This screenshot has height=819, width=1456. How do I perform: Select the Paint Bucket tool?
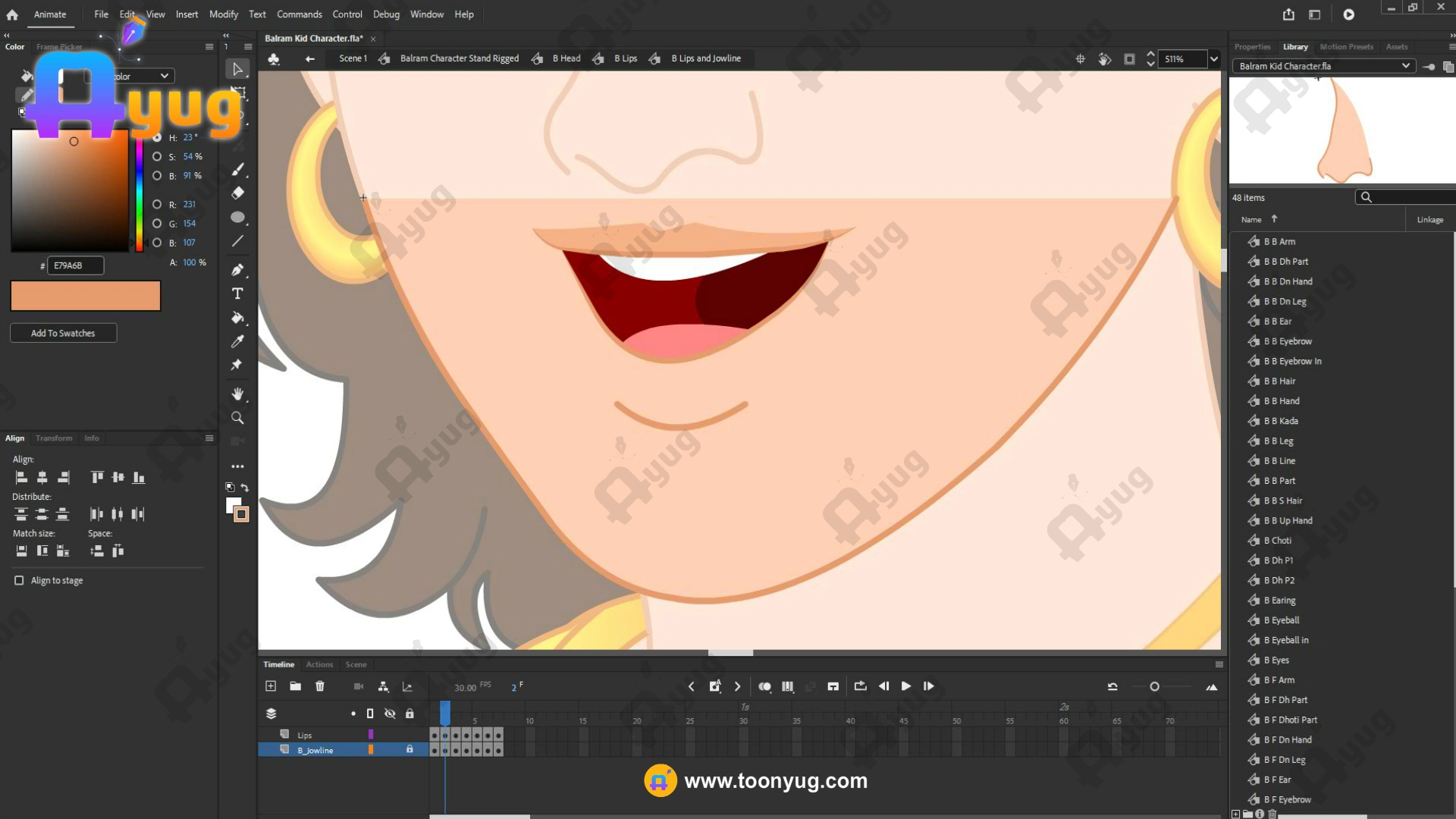tap(237, 318)
